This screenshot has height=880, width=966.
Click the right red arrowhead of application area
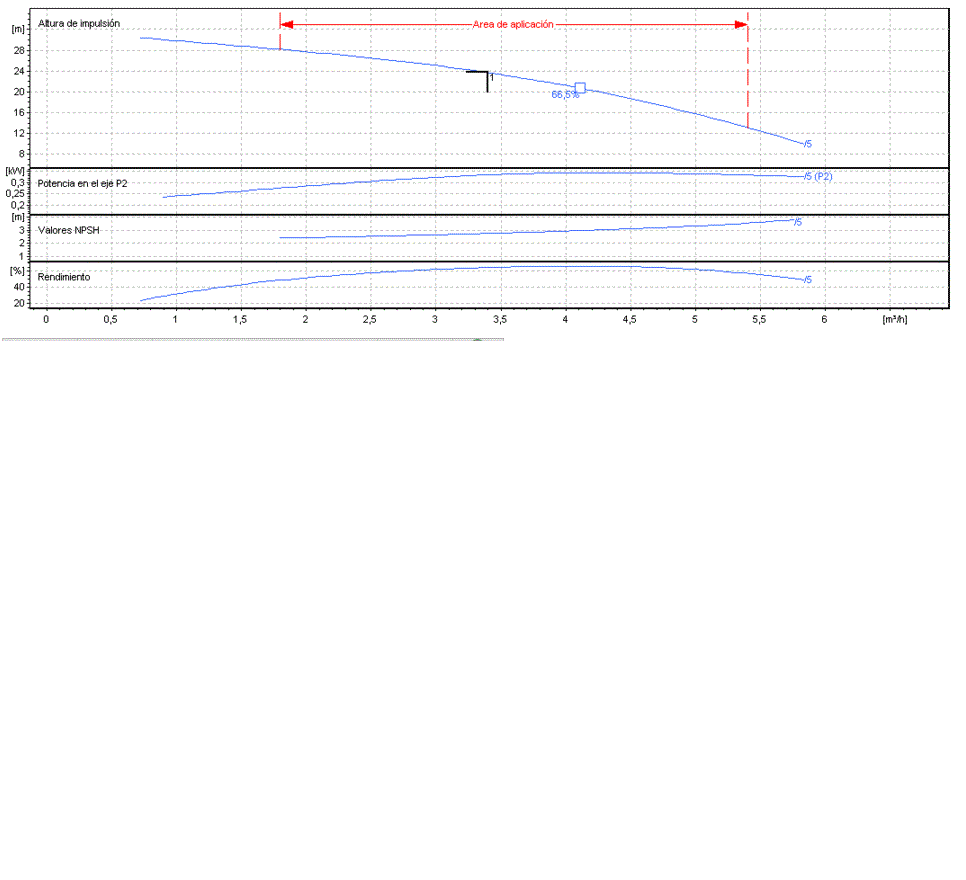click(741, 25)
